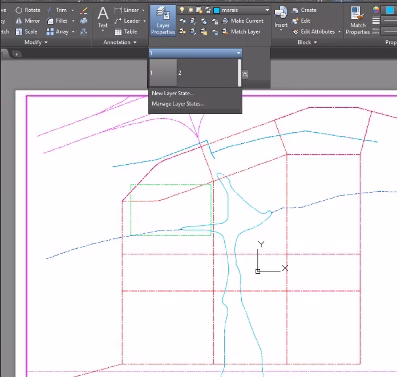Toggle the sun freeze icon of current layer

[x=191, y=10]
